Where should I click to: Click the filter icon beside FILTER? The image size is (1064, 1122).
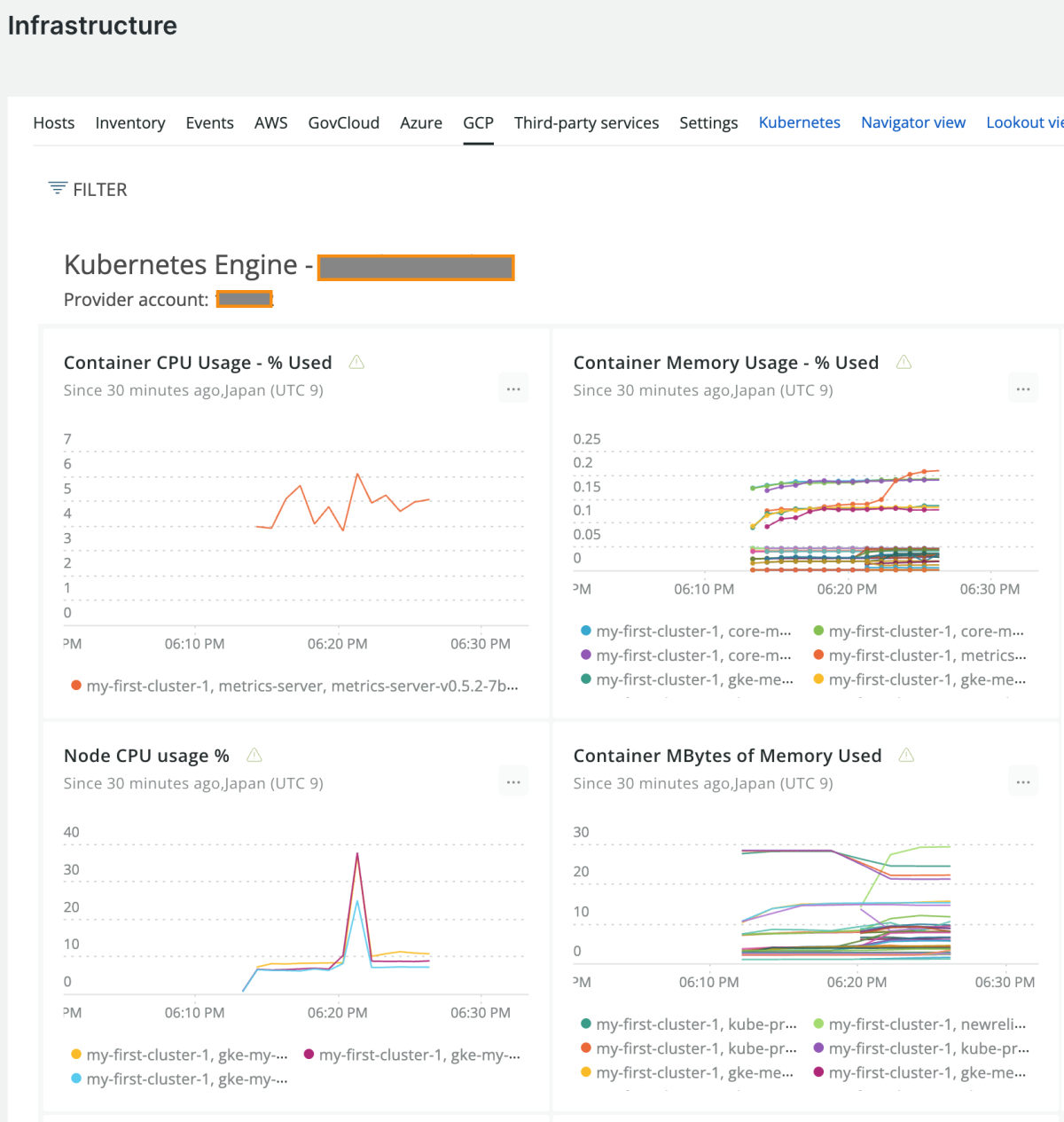pyautogui.click(x=58, y=188)
